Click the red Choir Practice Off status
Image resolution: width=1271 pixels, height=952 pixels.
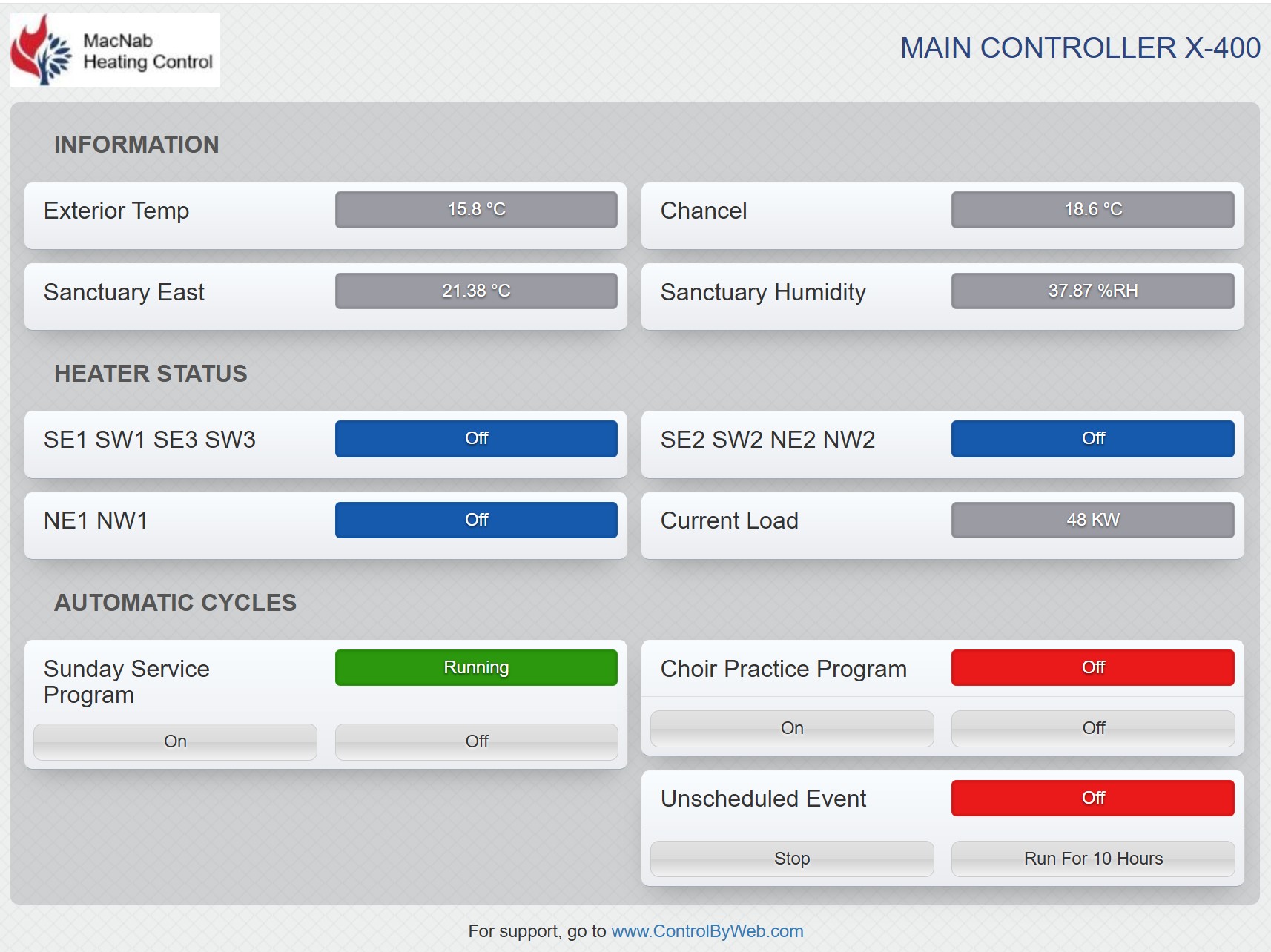click(1092, 667)
